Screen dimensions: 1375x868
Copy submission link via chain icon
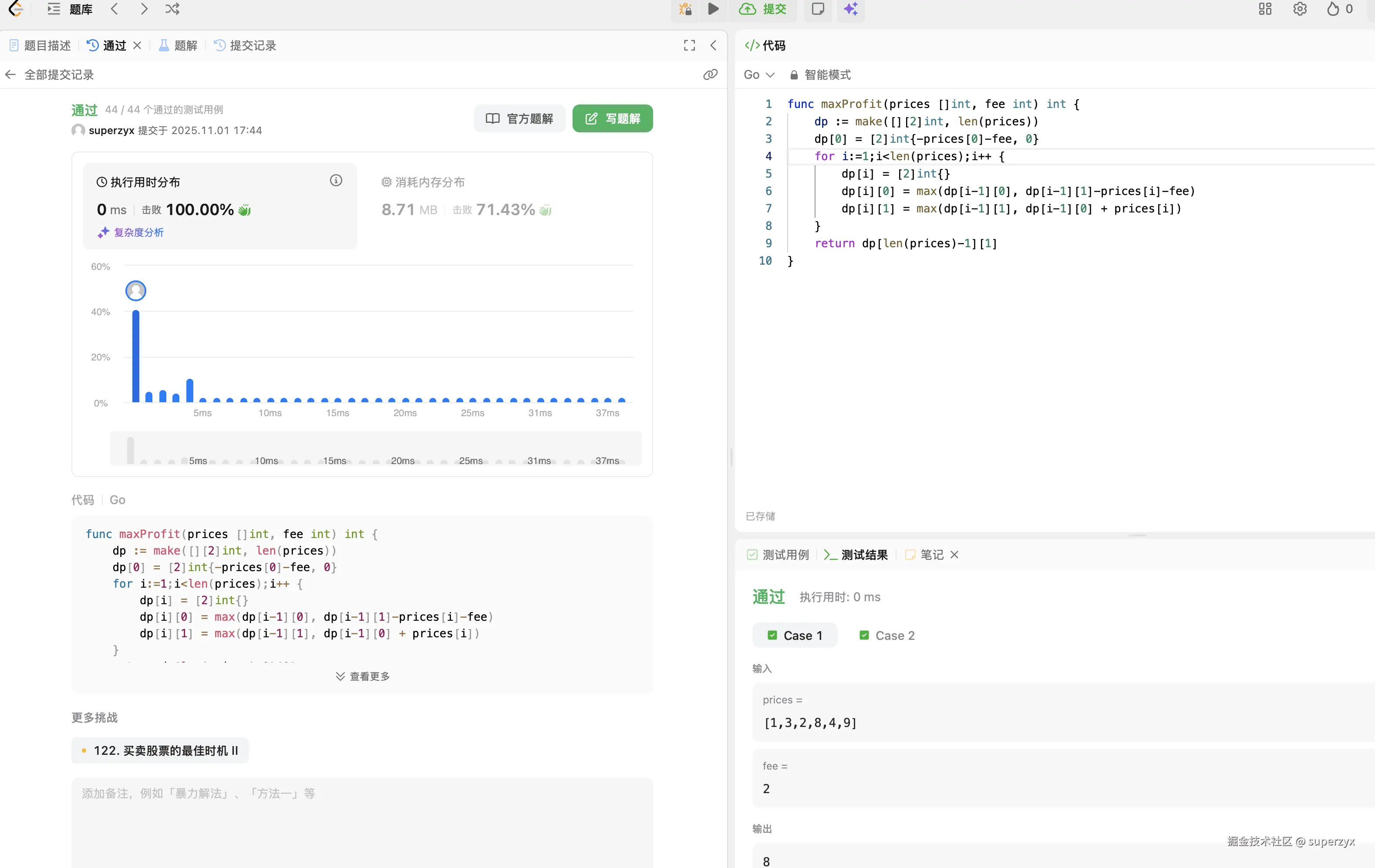[x=710, y=74]
